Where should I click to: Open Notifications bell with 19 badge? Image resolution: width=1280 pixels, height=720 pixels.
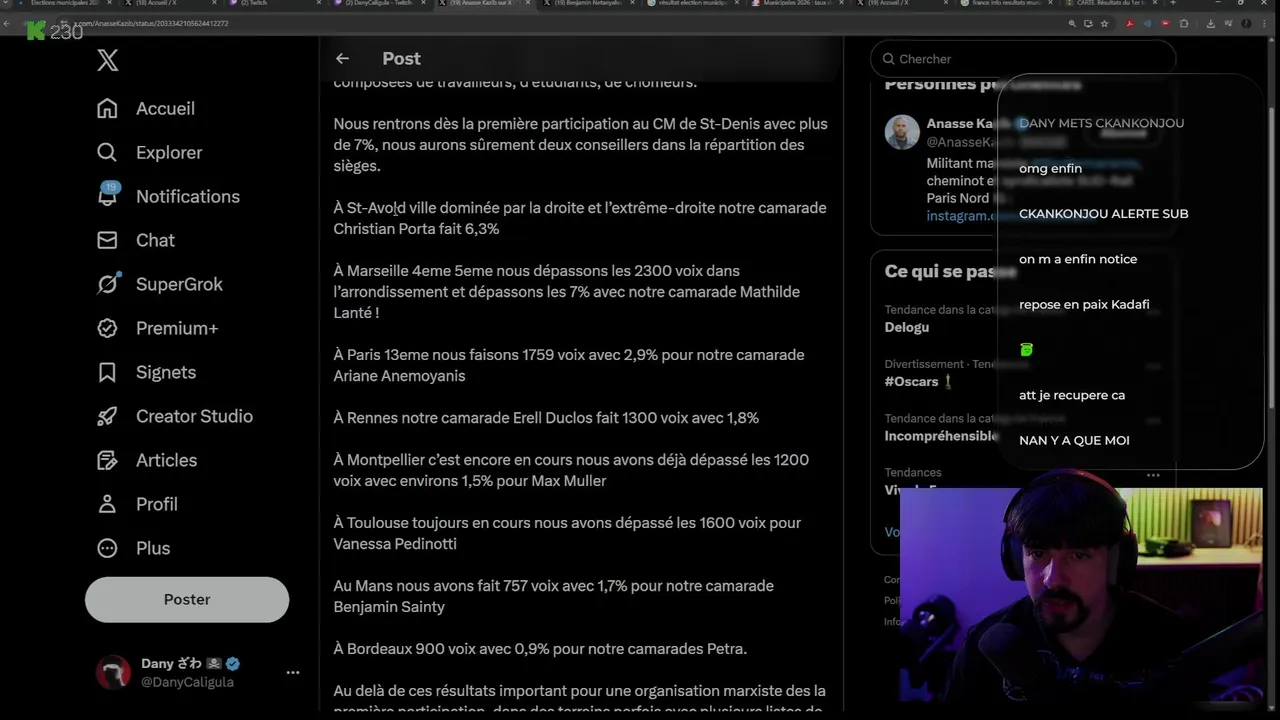click(x=108, y=195)
